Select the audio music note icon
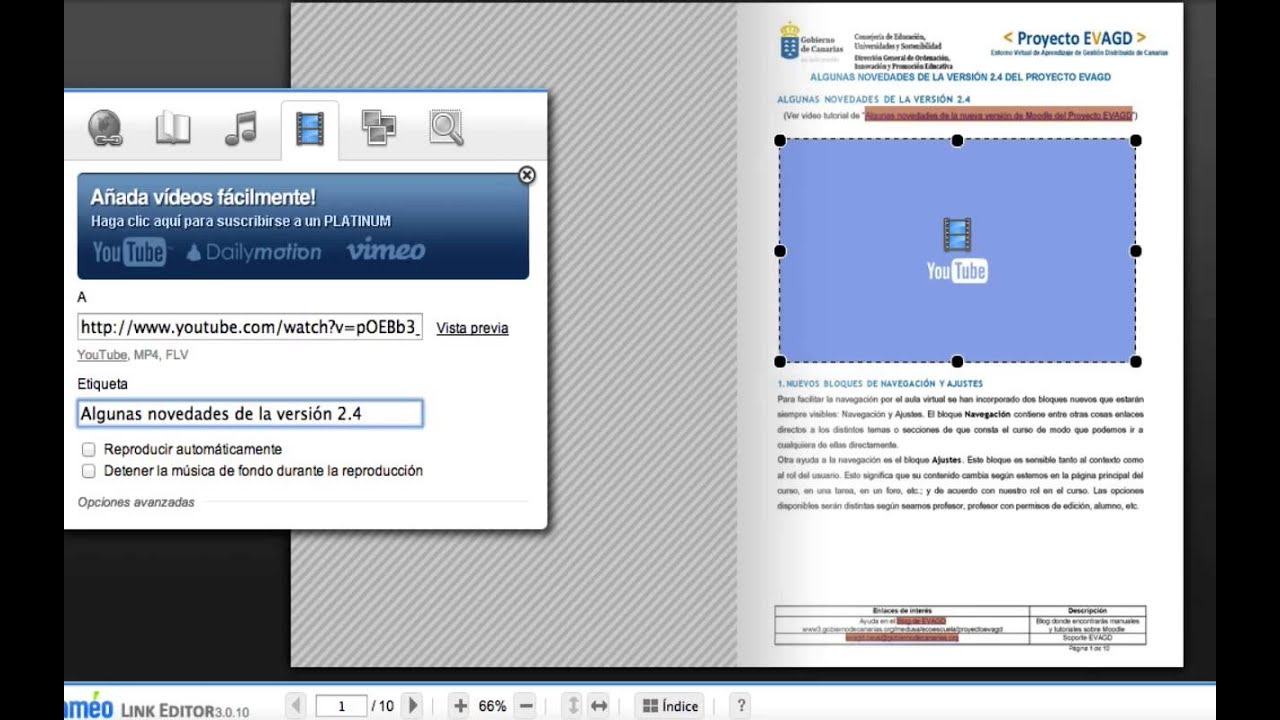1280x720 pixels. coord(241,129)
